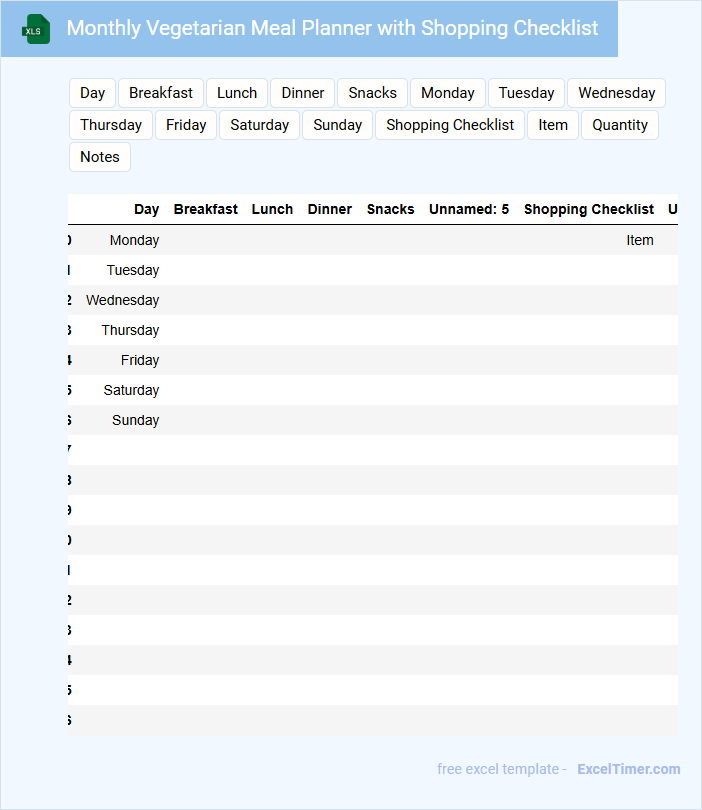The width and height of the screenshot is (702, 810).
Task: Select the Breakfast tag button
Action: (x=161, y=93)
